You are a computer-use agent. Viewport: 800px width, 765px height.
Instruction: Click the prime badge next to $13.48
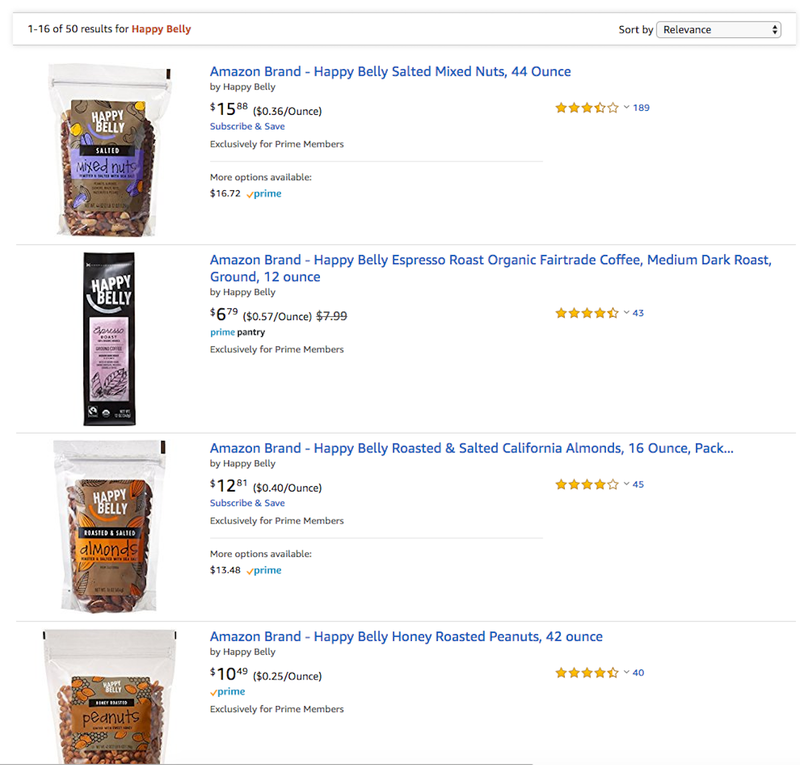264,570
